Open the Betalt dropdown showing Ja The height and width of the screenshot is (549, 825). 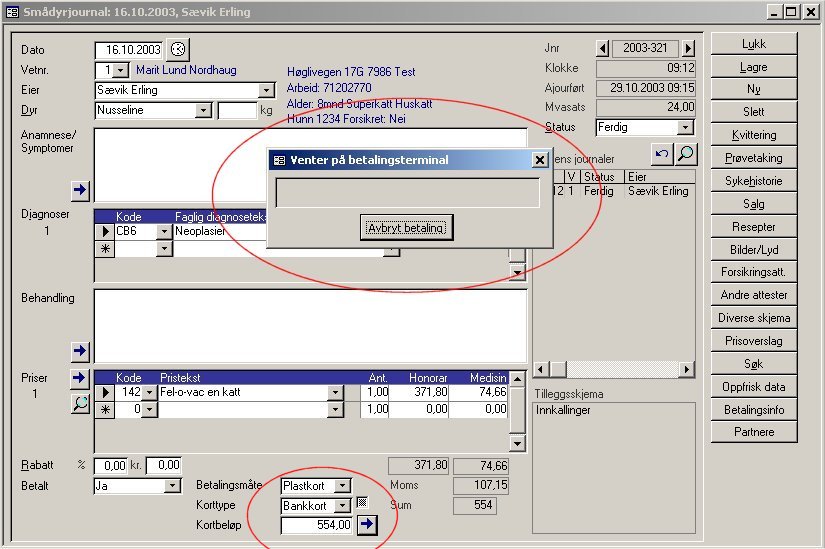pos(173,486)
